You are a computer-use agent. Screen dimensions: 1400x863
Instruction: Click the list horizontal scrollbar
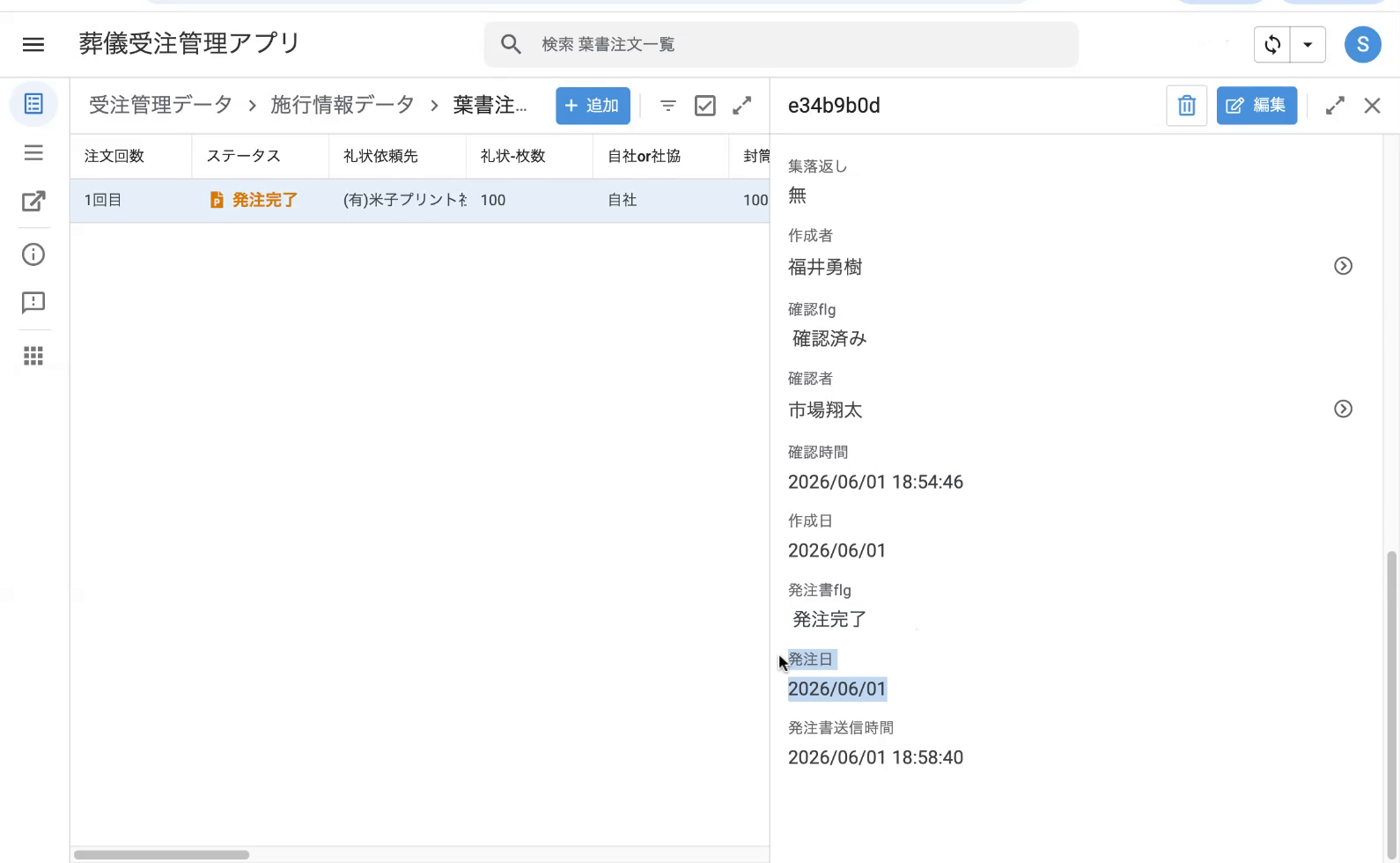(x=162, y=854)
